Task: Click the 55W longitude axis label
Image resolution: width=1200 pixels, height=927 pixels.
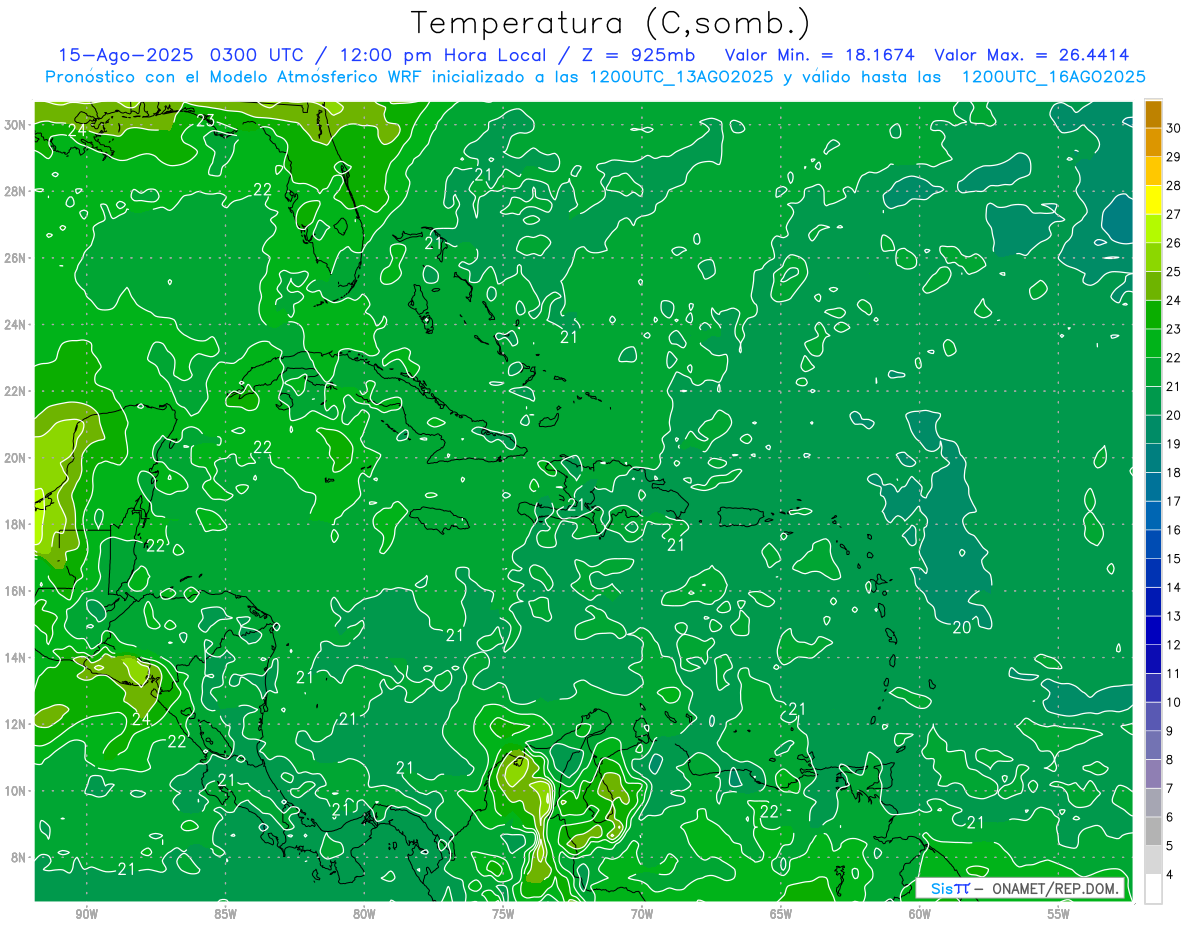Action: pos(1059,915)
